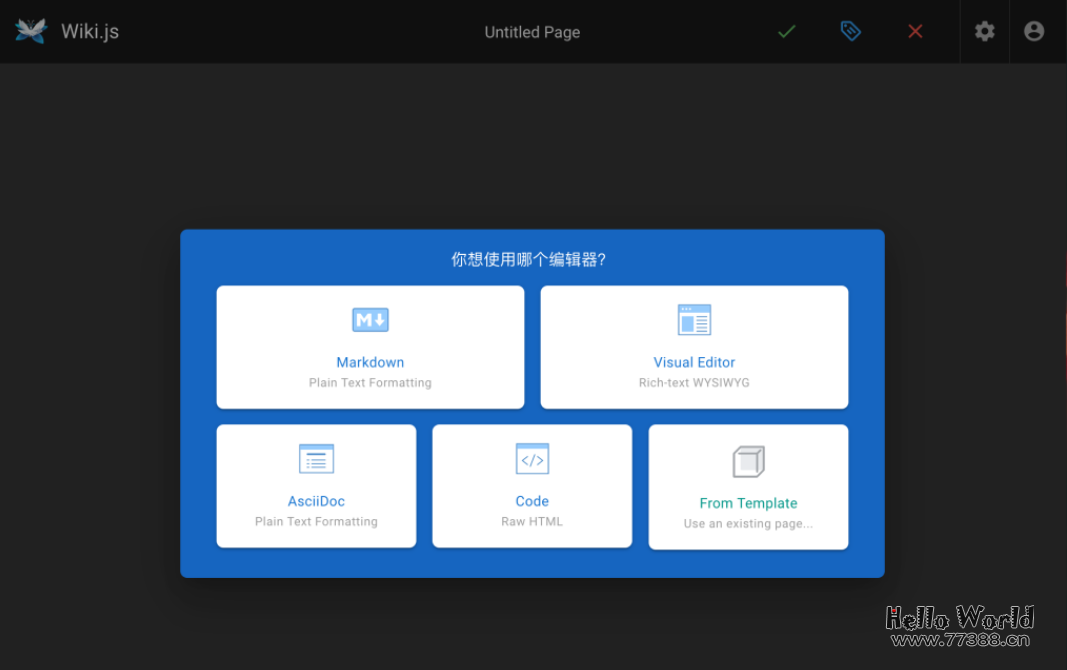1067x670 pixels.
Task: Select the From Template cube icon
Action: [x=748, y=461]
